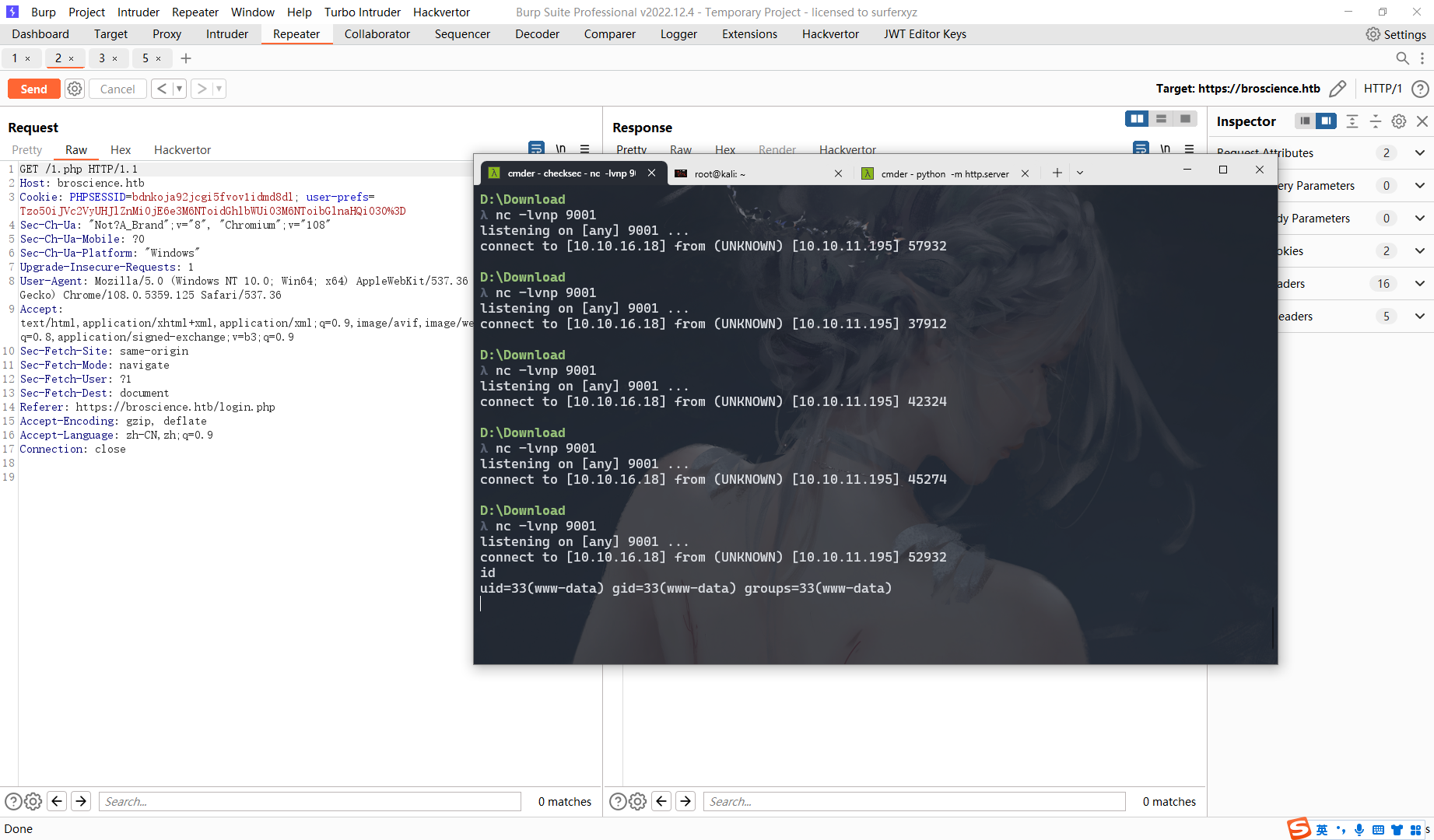Click microphone icon in IME toolbar
The image size is (1434, 840).
click(1359, 830)
